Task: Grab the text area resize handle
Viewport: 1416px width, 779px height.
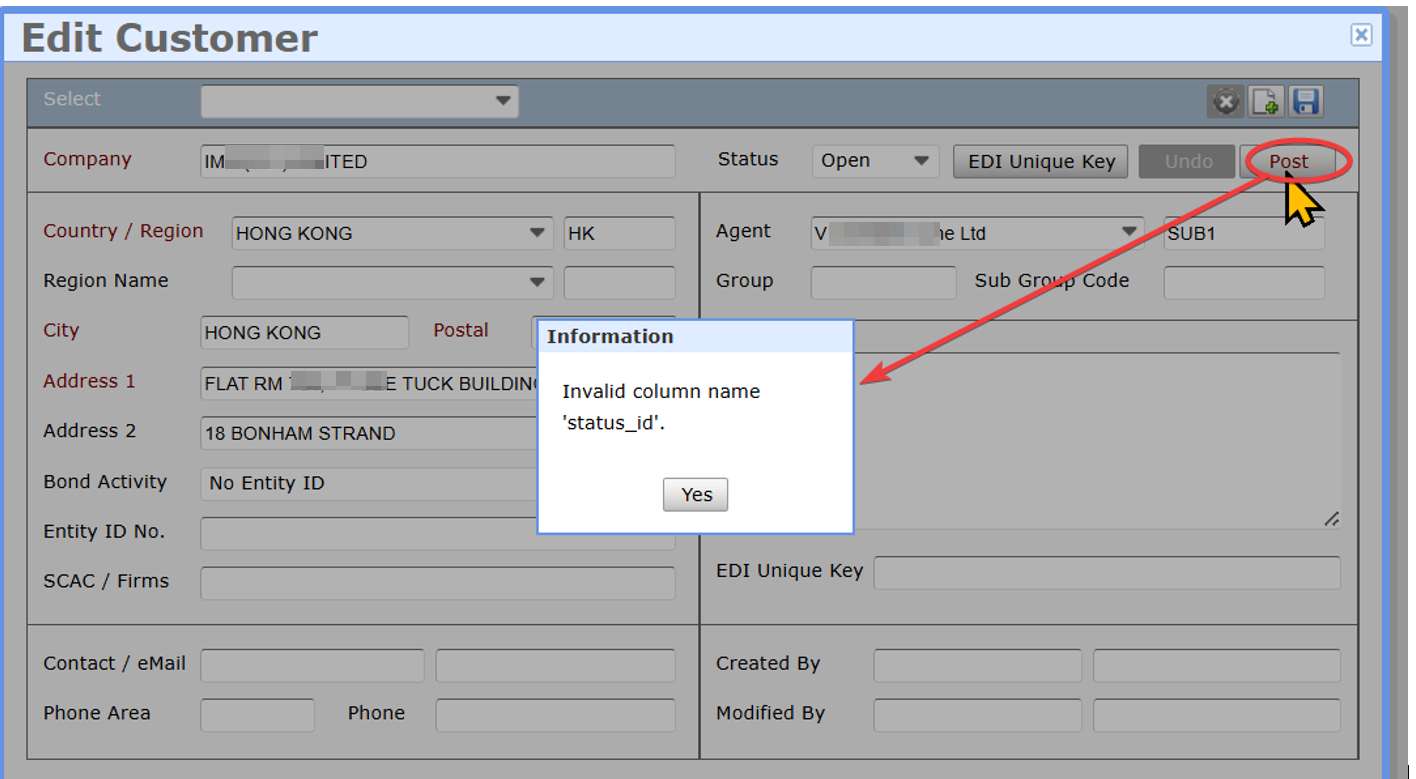Action: (1331, 519)
